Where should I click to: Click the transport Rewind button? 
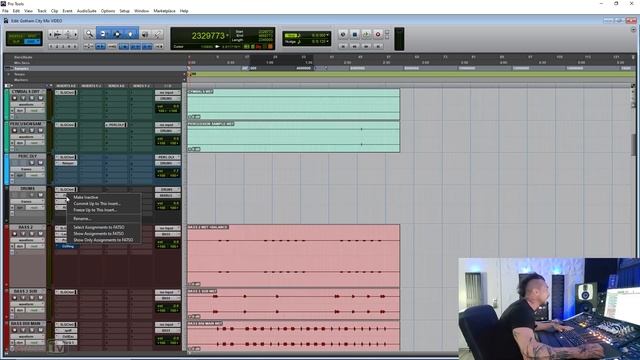(x=355, y=47)
